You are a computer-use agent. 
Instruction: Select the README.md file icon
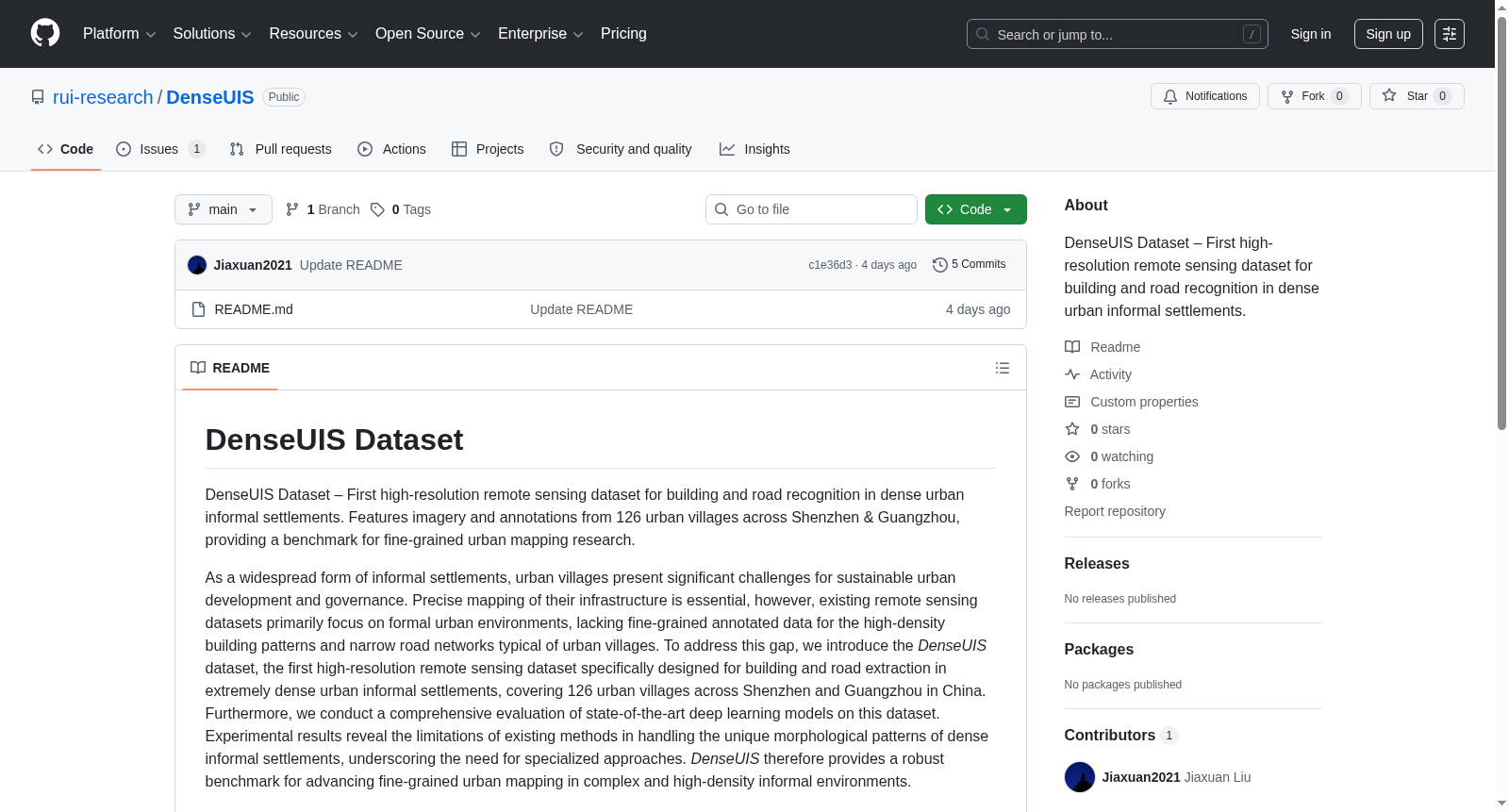click(x=198, y=309)
